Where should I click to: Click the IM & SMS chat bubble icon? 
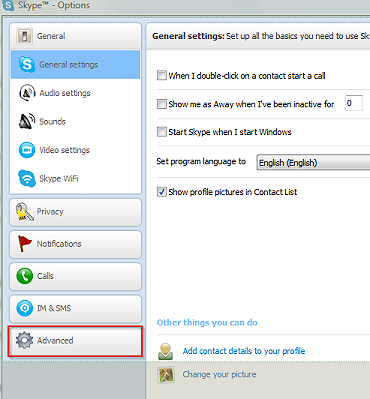[25, 308]
